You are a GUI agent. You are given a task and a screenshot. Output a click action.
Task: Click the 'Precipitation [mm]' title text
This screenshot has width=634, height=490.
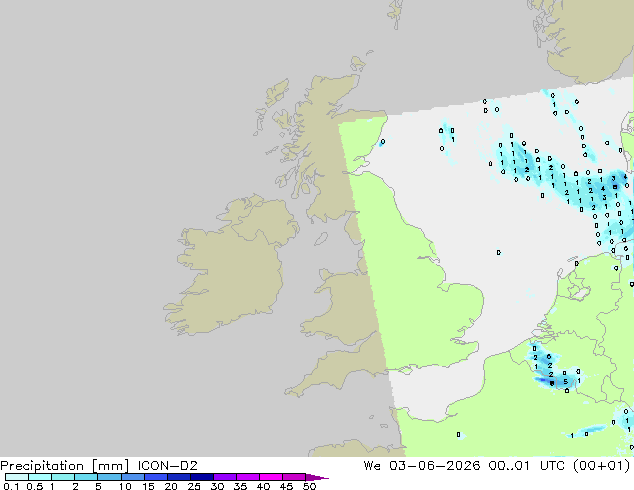(x=65, y=466)
